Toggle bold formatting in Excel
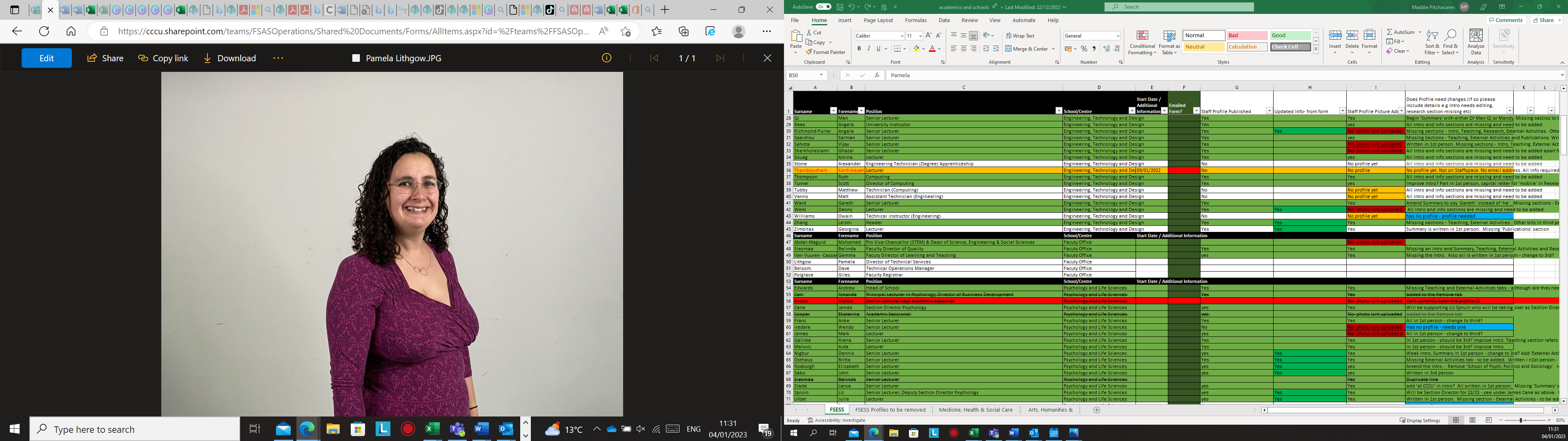Viewport: 1568px width, 441px height. [x=859, y=49]
